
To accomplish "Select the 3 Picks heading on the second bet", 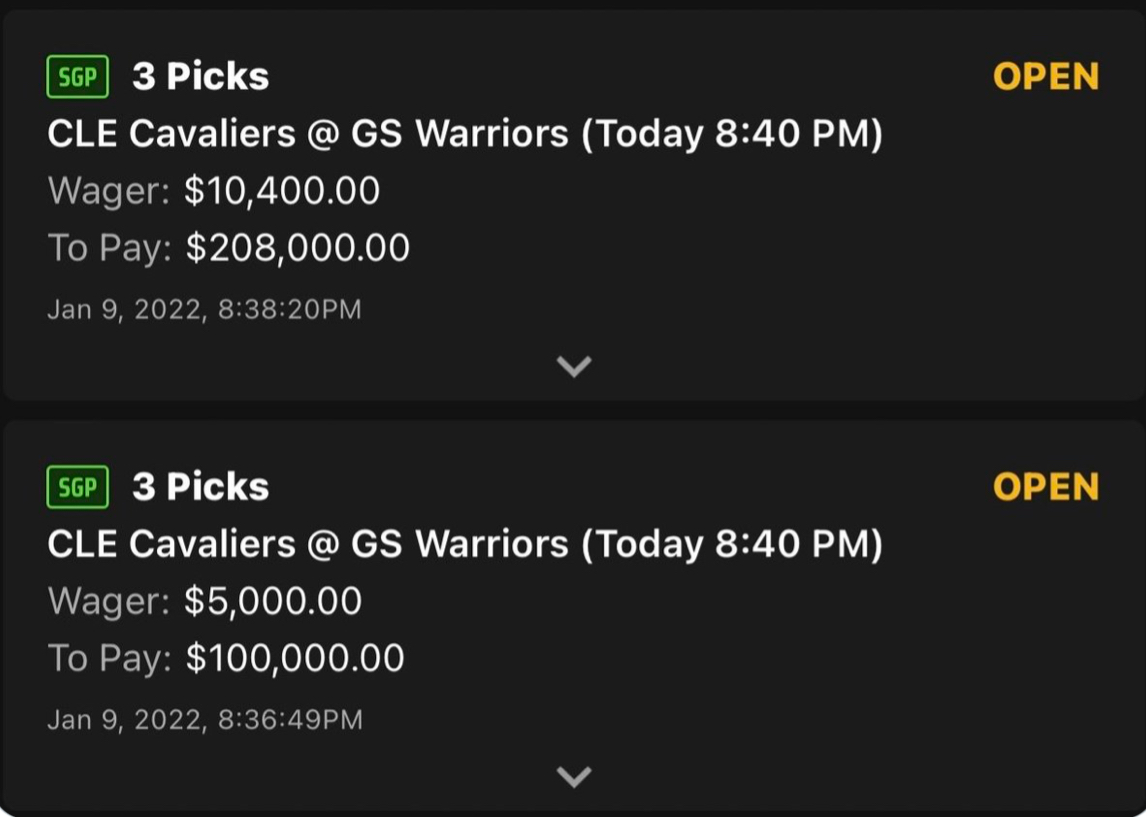I will [200, 487].
